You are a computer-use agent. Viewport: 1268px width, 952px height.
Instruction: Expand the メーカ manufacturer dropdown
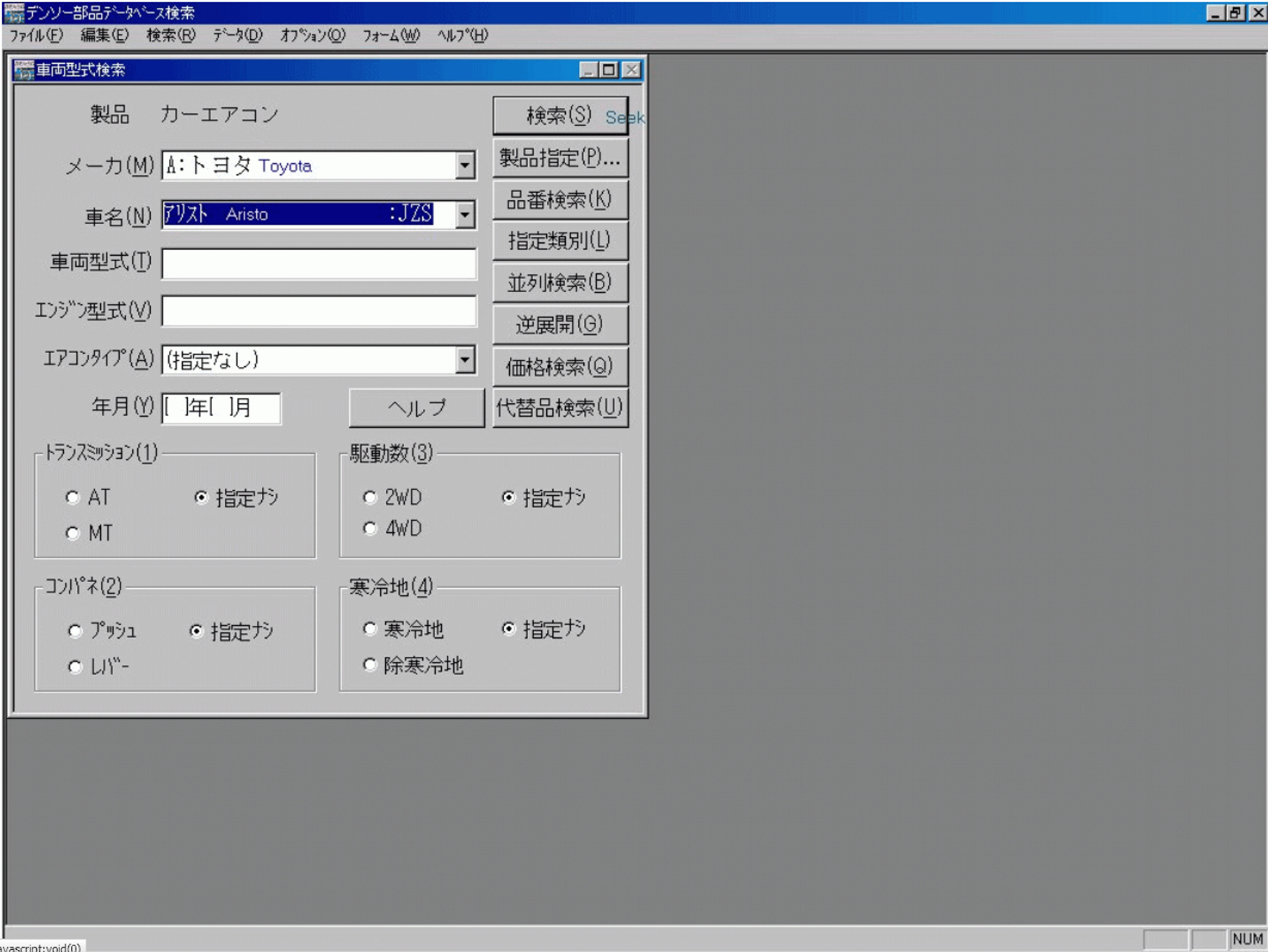tap(465, 166)
